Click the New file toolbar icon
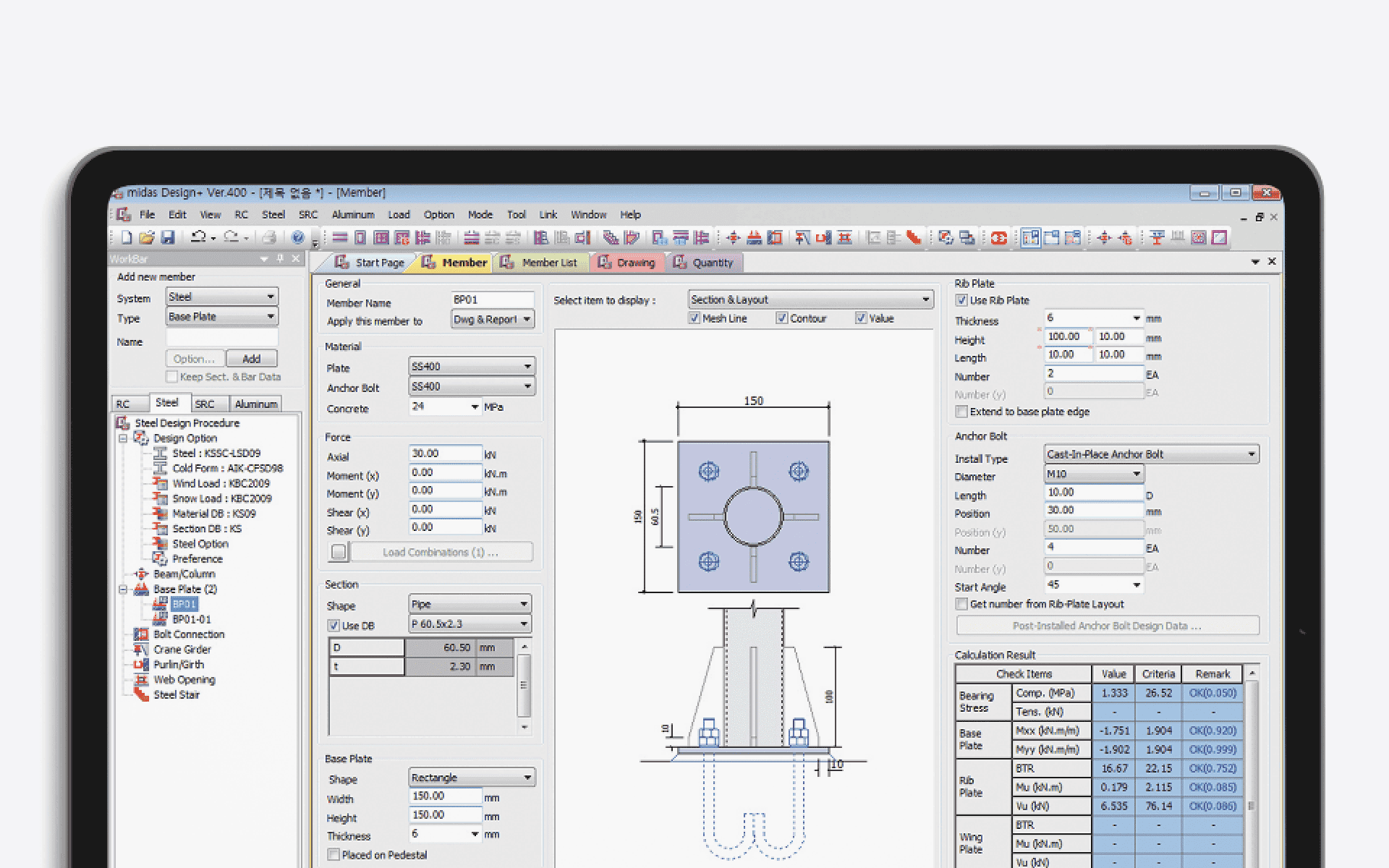This screenshot has height=868, width=1389. (x=127, y=237)
